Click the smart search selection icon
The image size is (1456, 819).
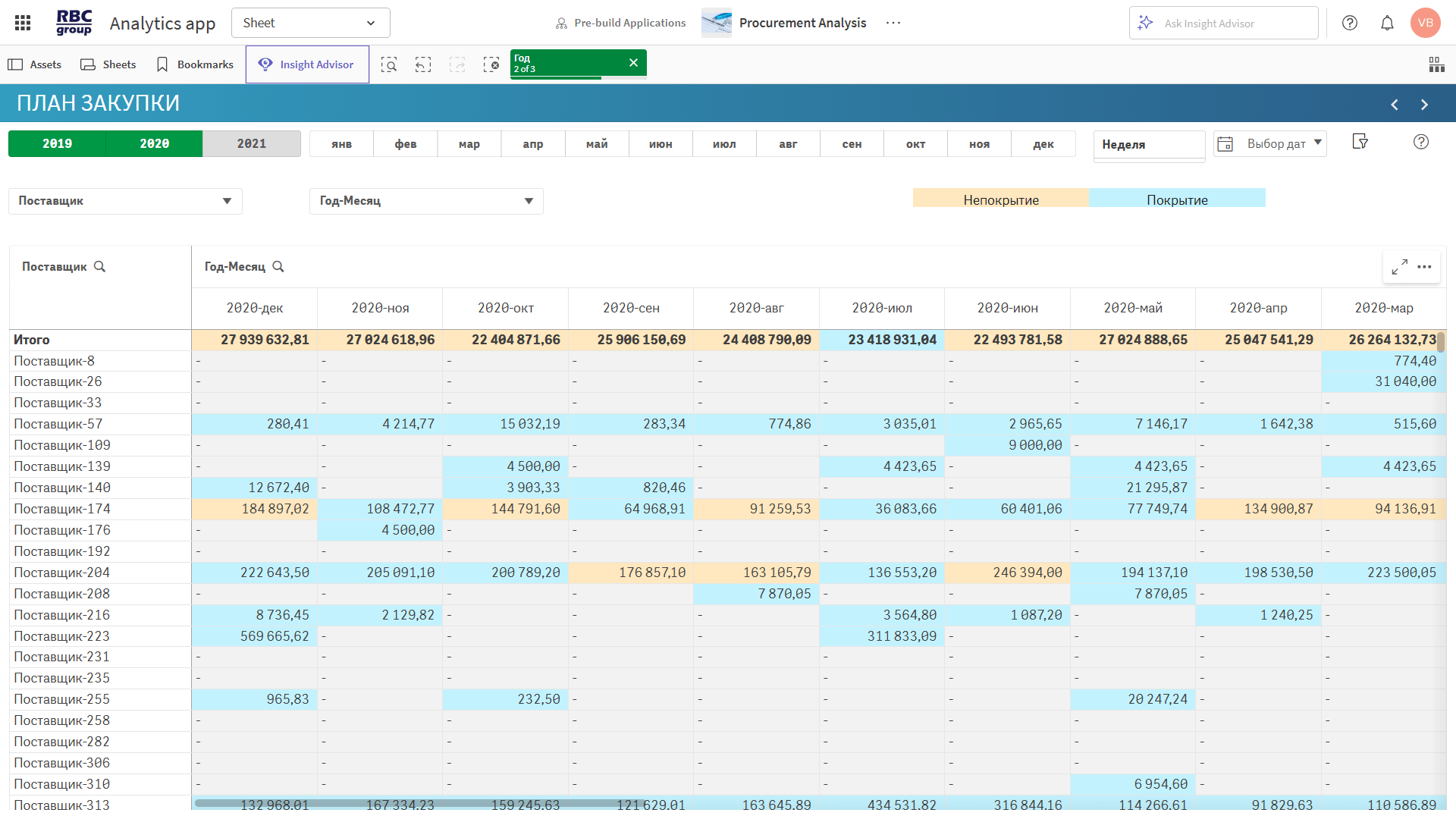coord(389,64)
